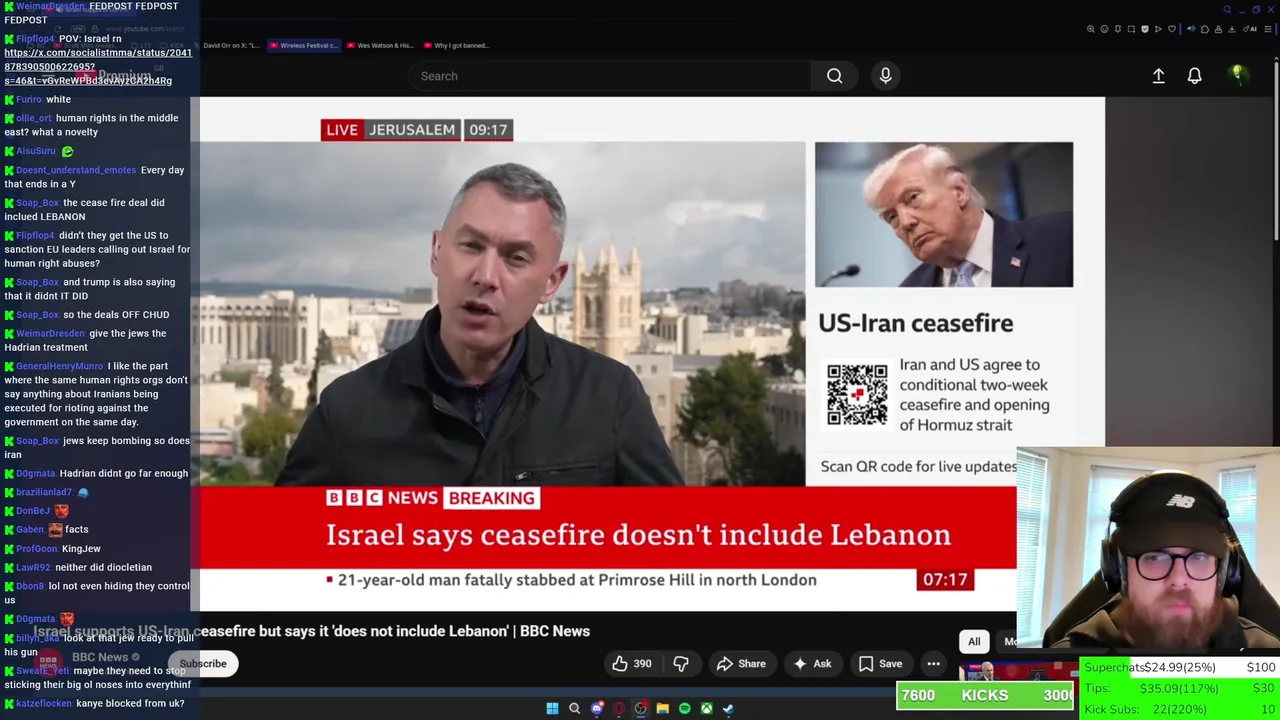The height and width of the screenshot is (720, 1280).
Task: Activate voice search microphone icon
Action: 885,76
